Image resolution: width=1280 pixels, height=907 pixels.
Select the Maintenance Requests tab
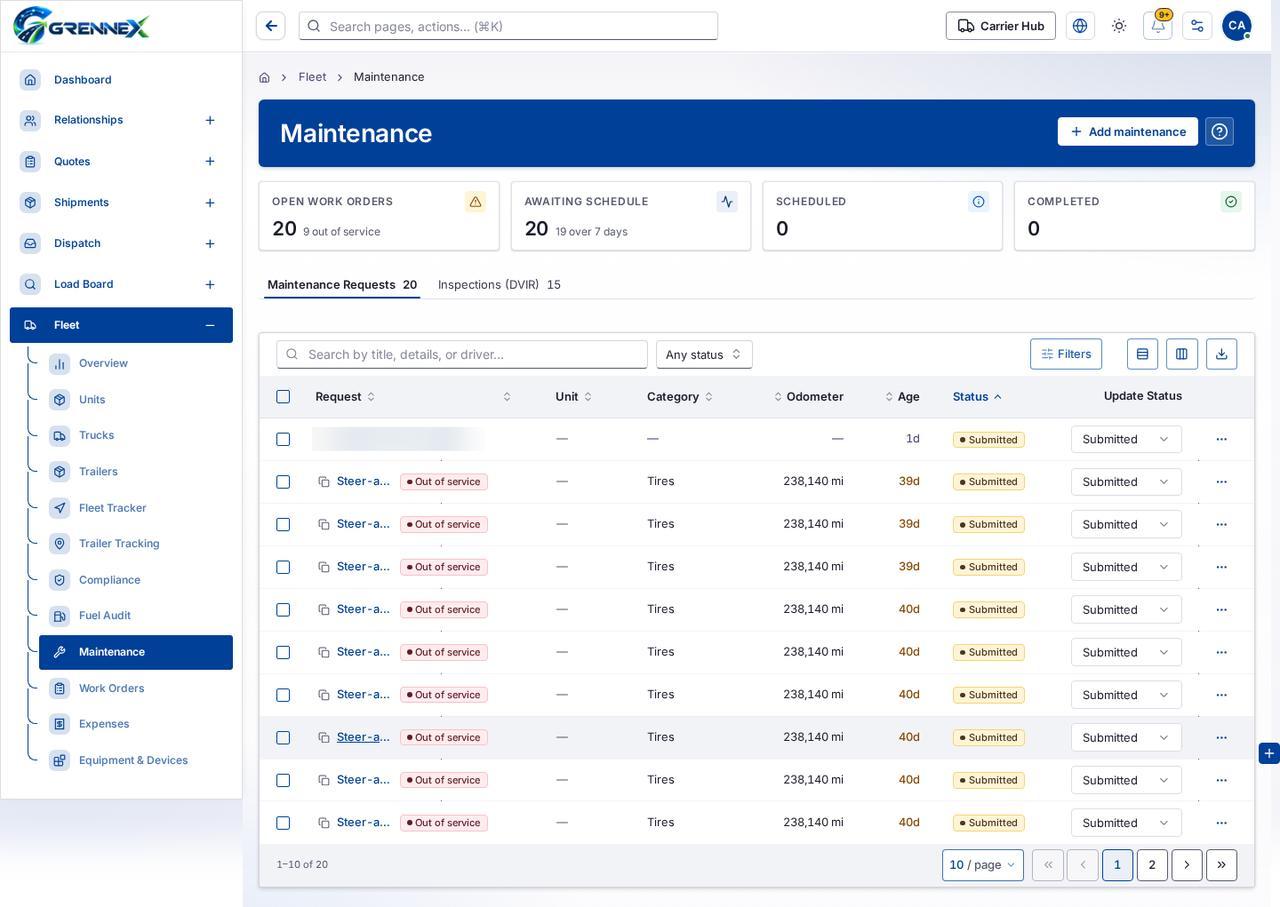(x=342, y=285)
